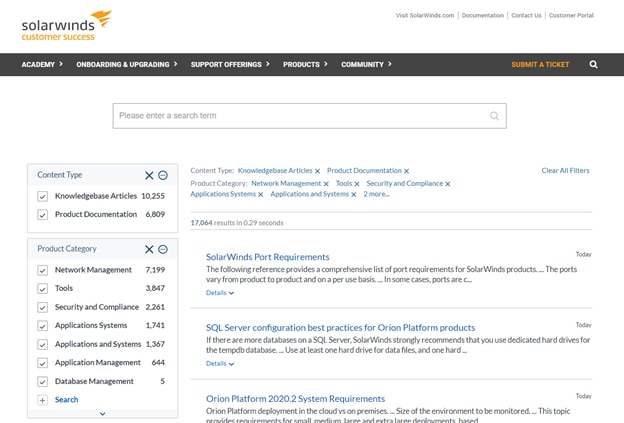Expand Details under SQL Server configuration result
The image size is (624, 423).
pyautogui.click(x=220, y=364)
